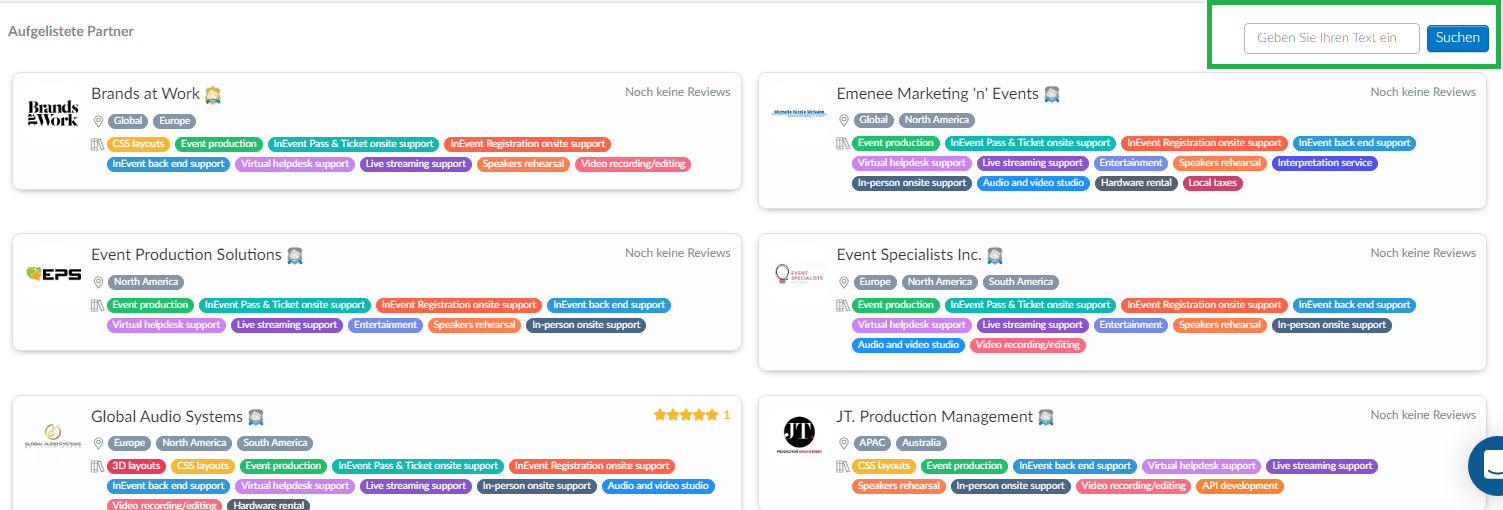Screen dimensions: 1503x510
Task: Open JT. Production Management title
Action: (x=935, y=416)
